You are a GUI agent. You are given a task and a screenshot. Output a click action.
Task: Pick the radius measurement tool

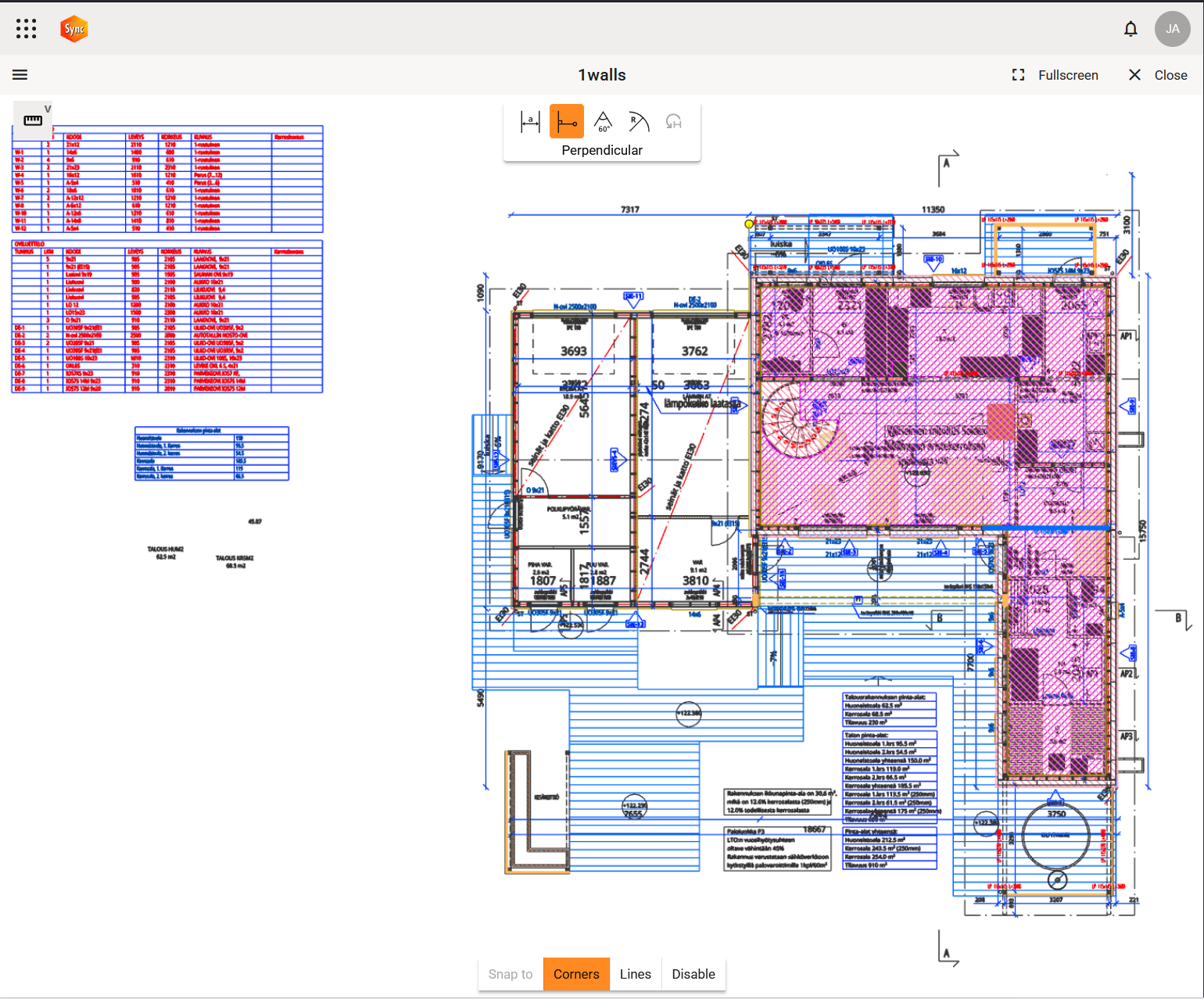[x=639, y=122]
